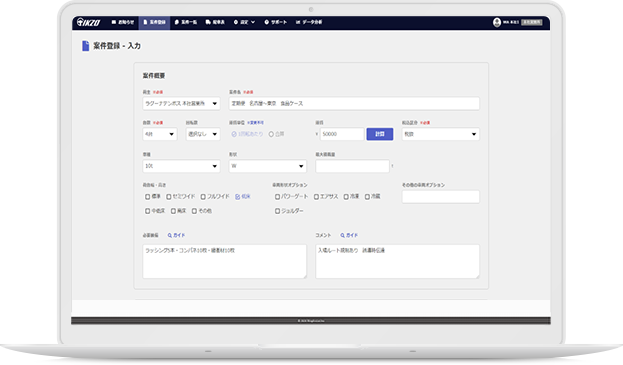Check the フルワイド checkbox
This screenshot has height=365, width=623.
[203, 197]
